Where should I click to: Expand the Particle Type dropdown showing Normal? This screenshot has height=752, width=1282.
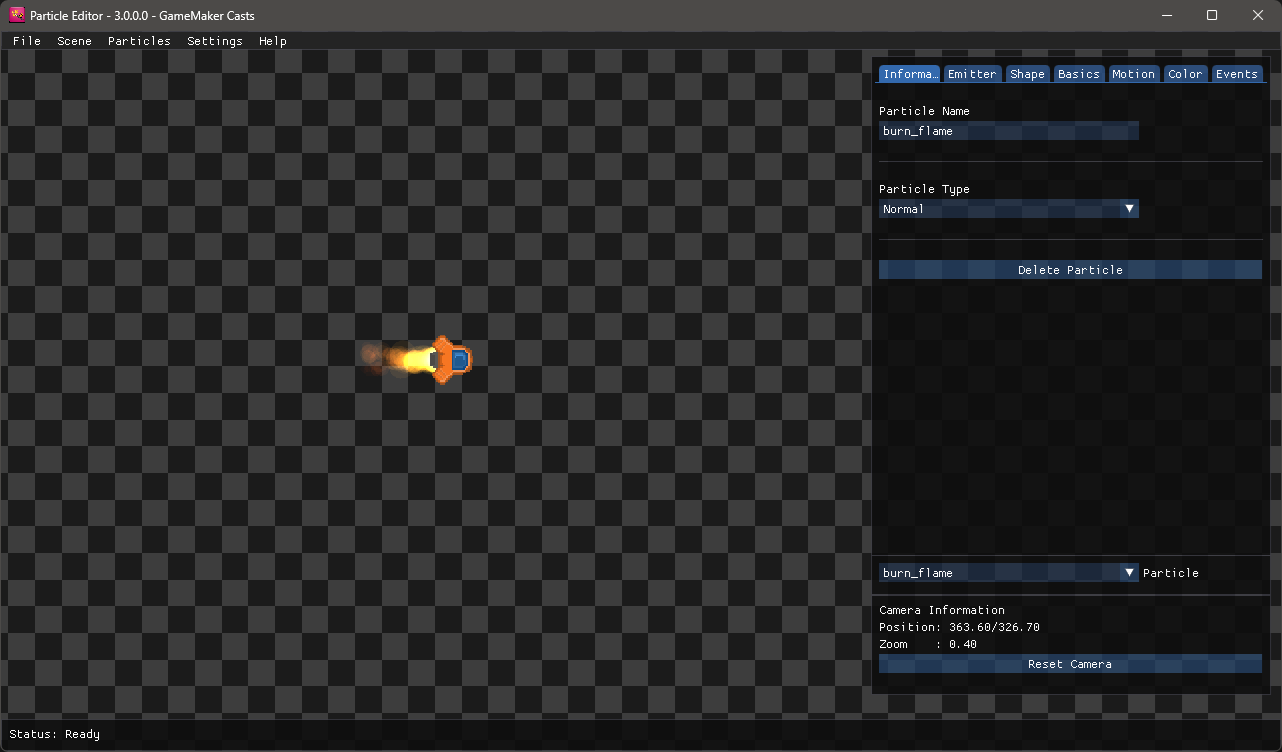pos(1009,209)
